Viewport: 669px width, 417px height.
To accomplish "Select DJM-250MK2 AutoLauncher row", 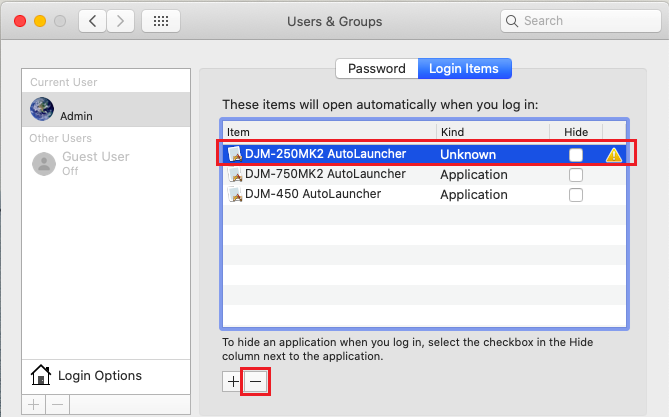I will [x=425, y=154].
